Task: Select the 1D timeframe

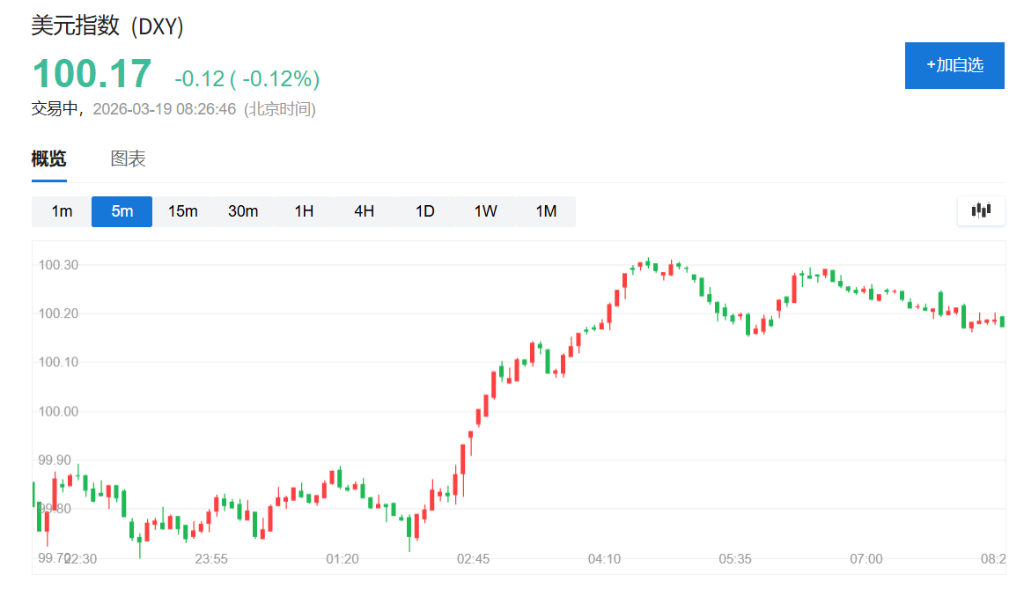Action: (x=423, y=211)
